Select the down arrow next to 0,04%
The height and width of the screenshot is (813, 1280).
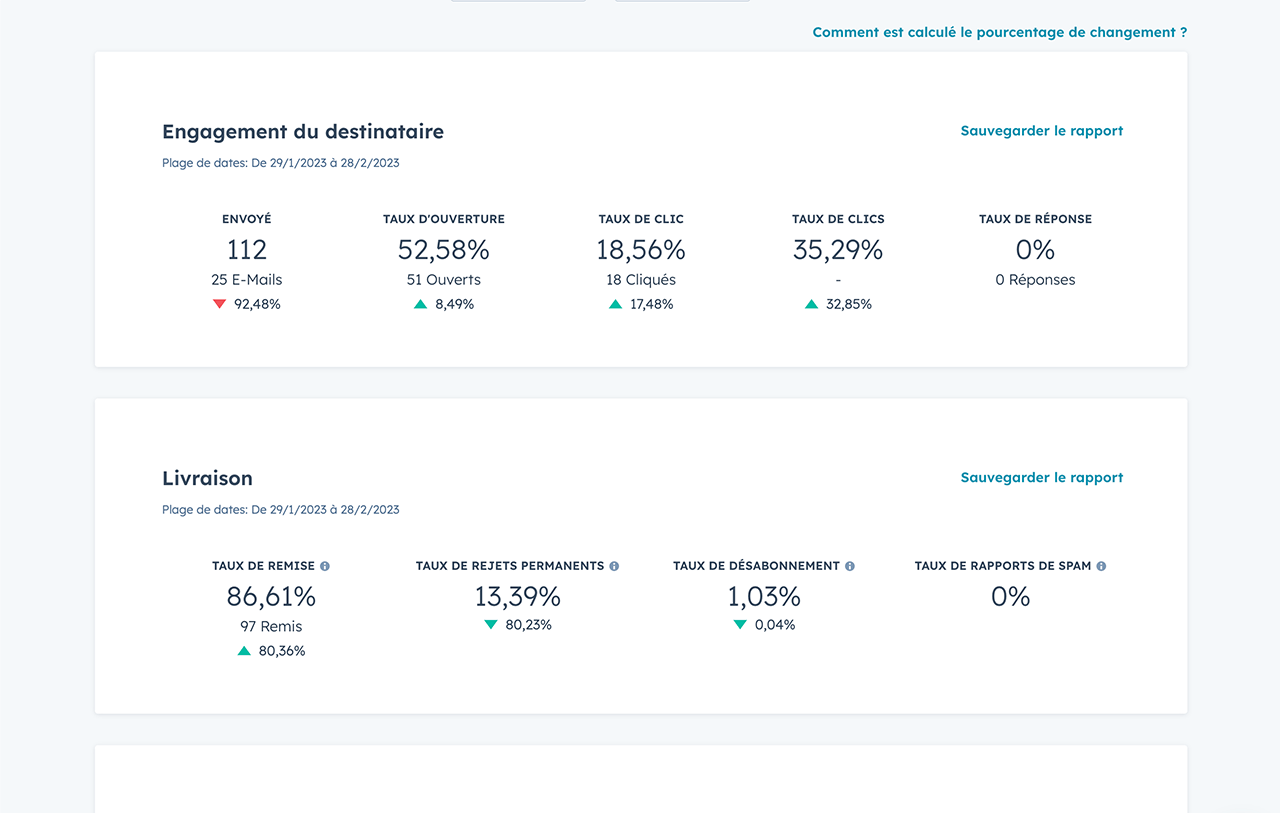click(740, 625)
